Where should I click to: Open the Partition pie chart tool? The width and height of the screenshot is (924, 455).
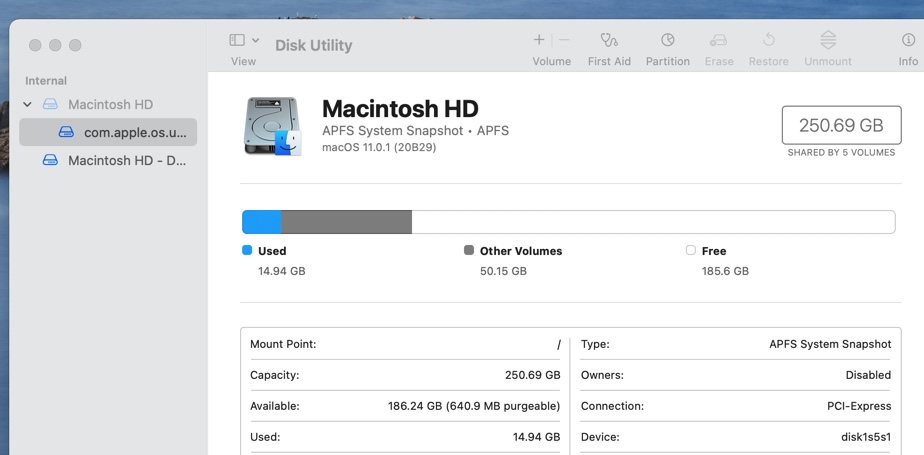coord(667,39)
